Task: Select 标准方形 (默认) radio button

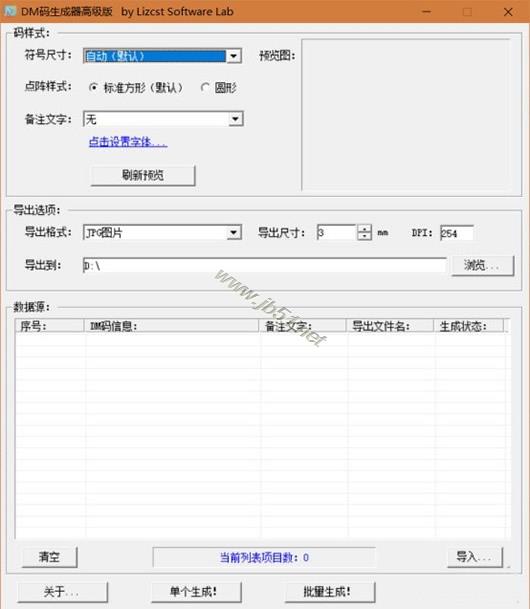Action: point(93,87)
